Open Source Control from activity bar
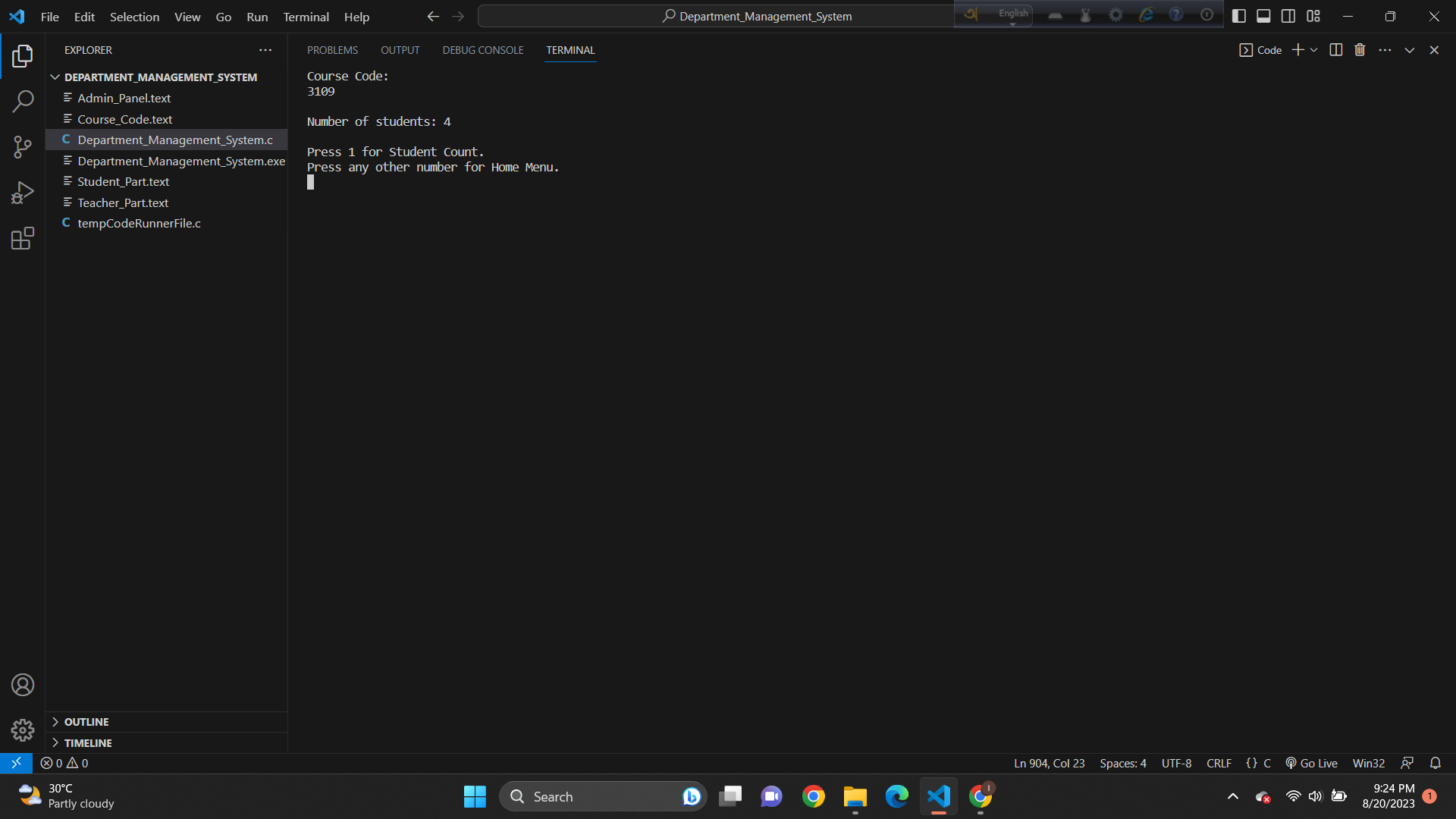The height and width of the screenshot is (819, 1456). pyautogui.click(x=22, y=146)
